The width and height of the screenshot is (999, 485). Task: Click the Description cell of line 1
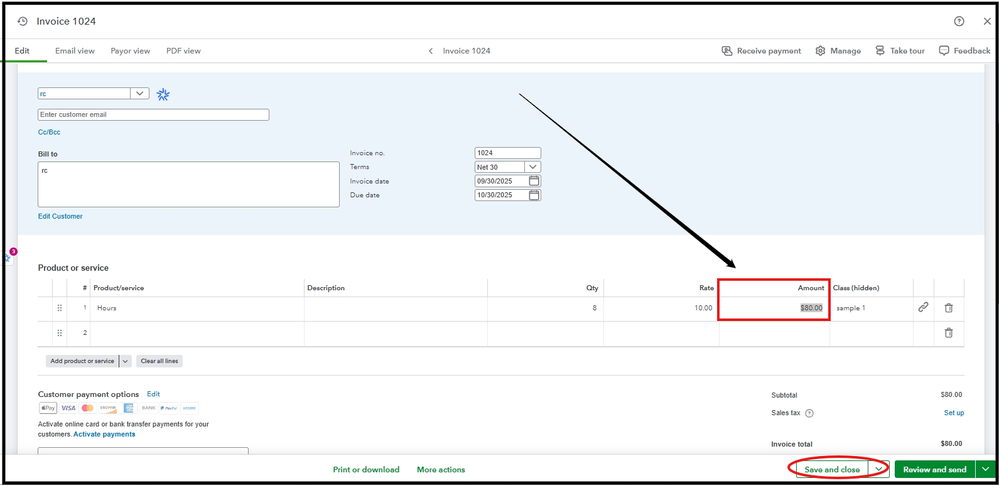tap(396, 308)
